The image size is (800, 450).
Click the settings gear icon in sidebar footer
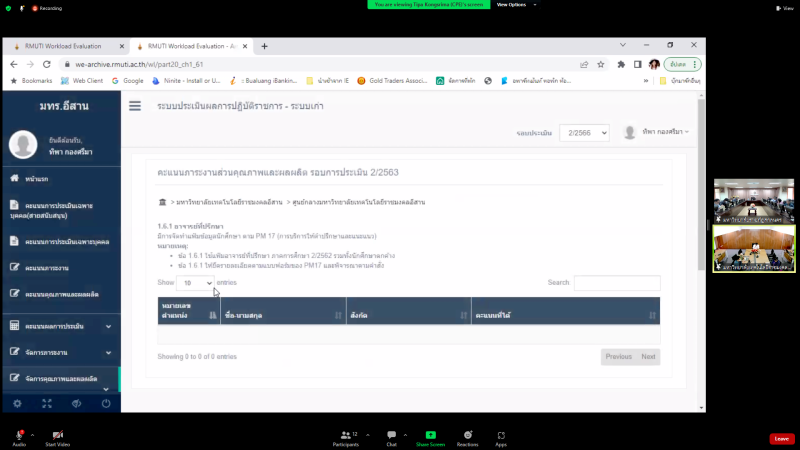click(17, 403)
